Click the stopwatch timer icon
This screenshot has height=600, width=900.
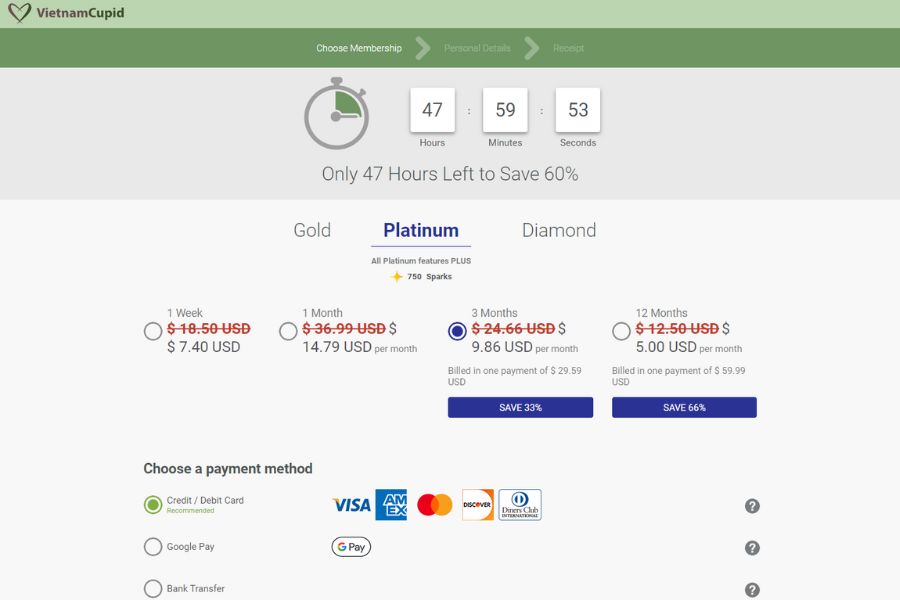tap(337, 114)
